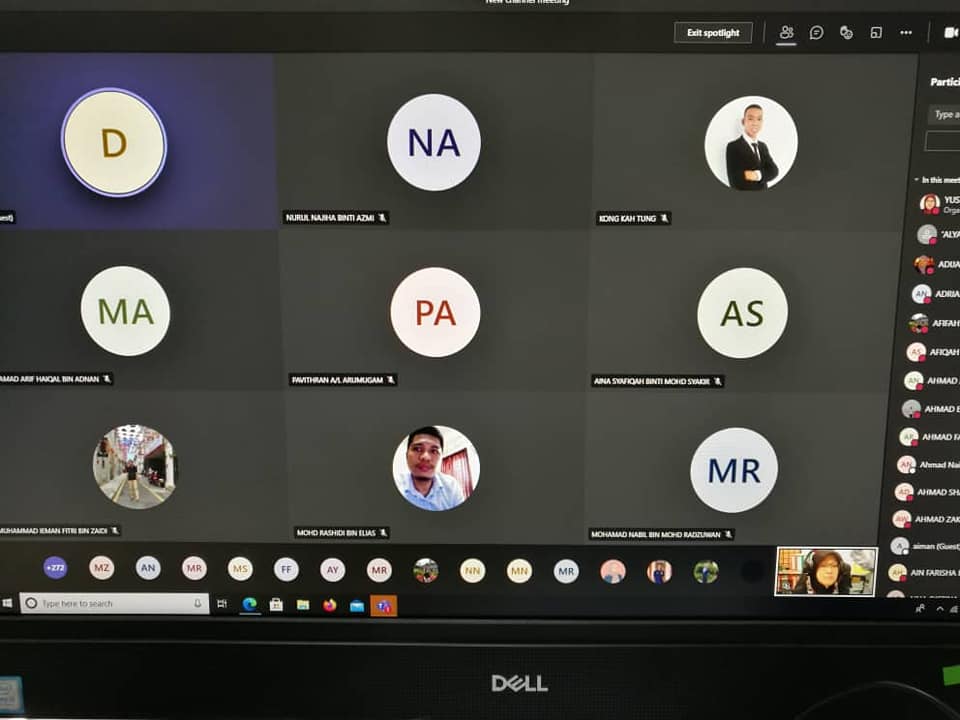The image size is (960, 720).
Task: Click the share content icon in toolbar
Action: tap(876, 32)
